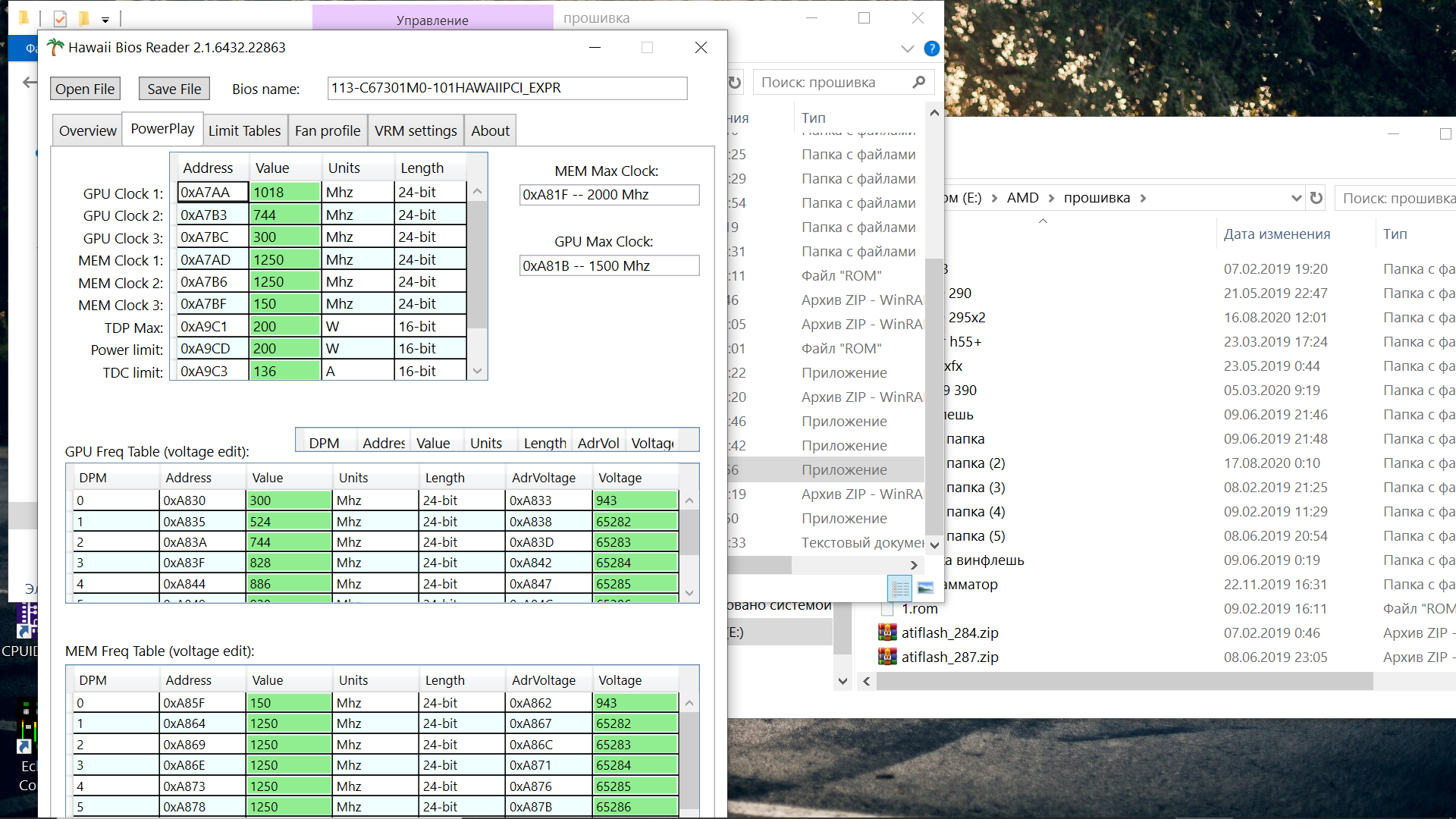Click the Bios name text field

click(507, 88)
